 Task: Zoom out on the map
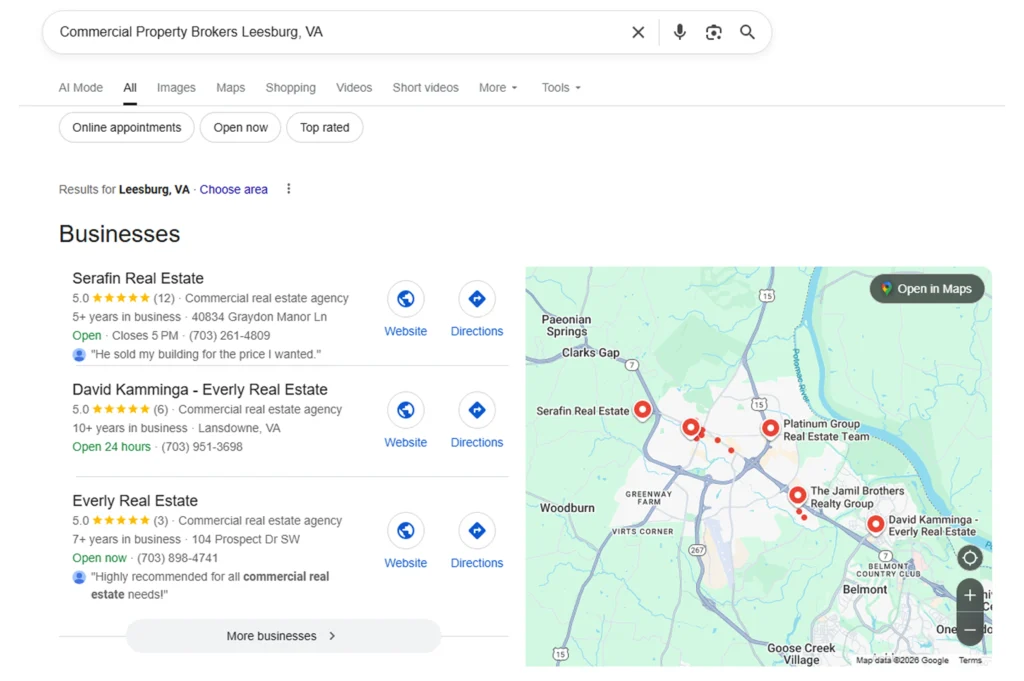pyautogui.click(x=969, y=630)
